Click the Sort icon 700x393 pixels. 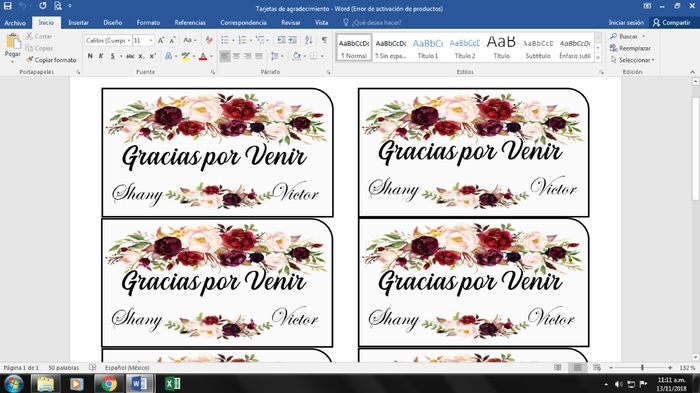(308, 40)
